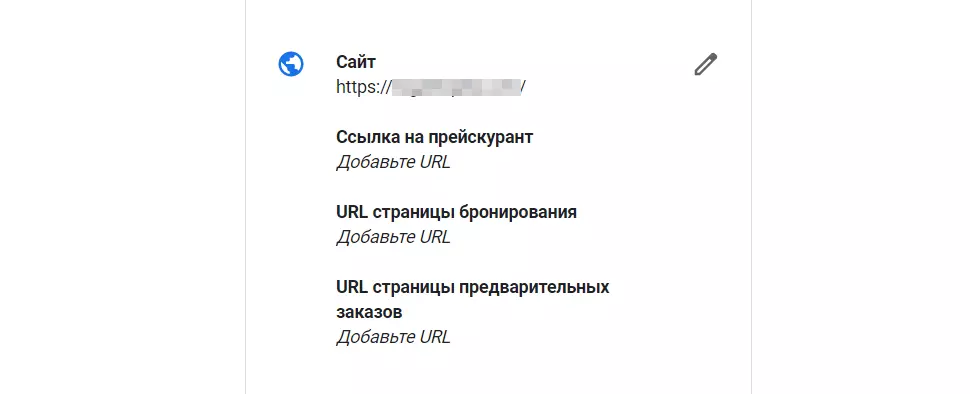The image size is (970, 394).
Task: Choose 'Добавьте URL' placeholder for price list
Action: pyautogui.click(x=393, y=162)
